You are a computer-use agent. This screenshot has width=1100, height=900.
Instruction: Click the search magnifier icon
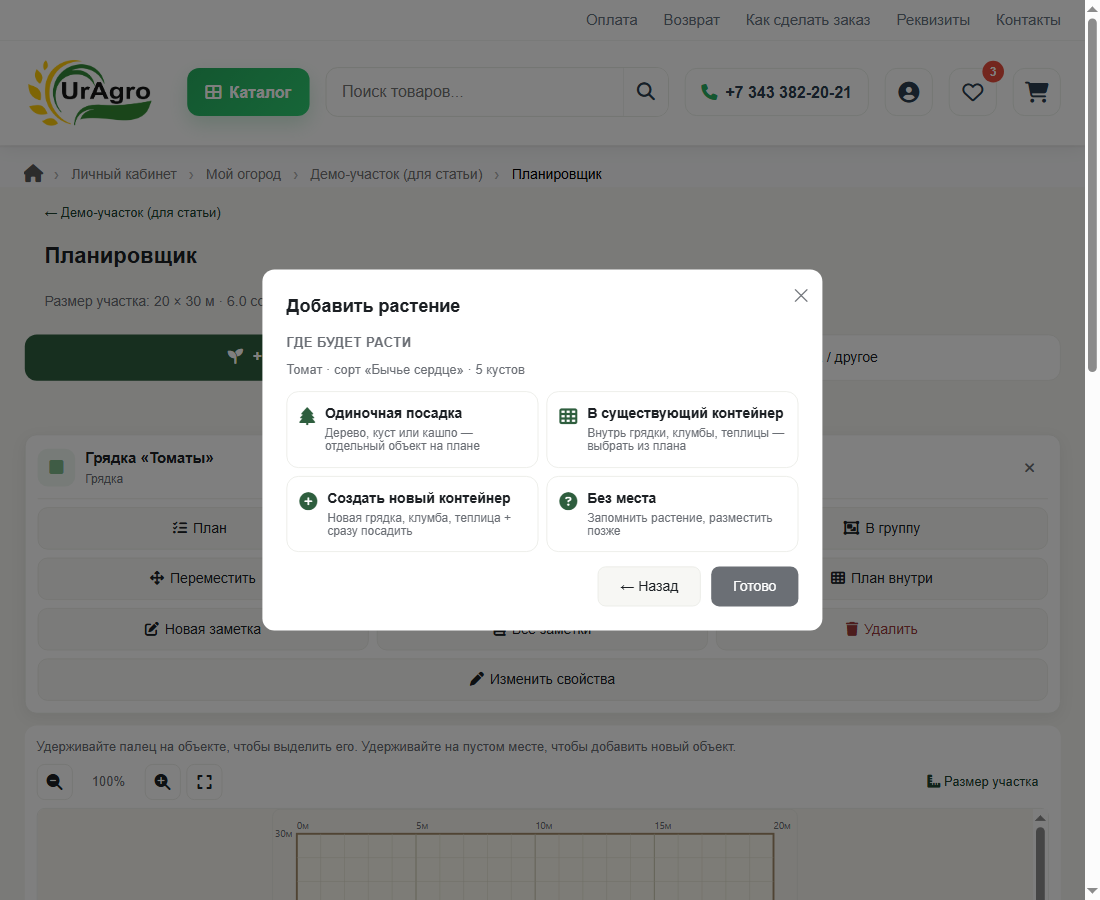tap(645, 92)
